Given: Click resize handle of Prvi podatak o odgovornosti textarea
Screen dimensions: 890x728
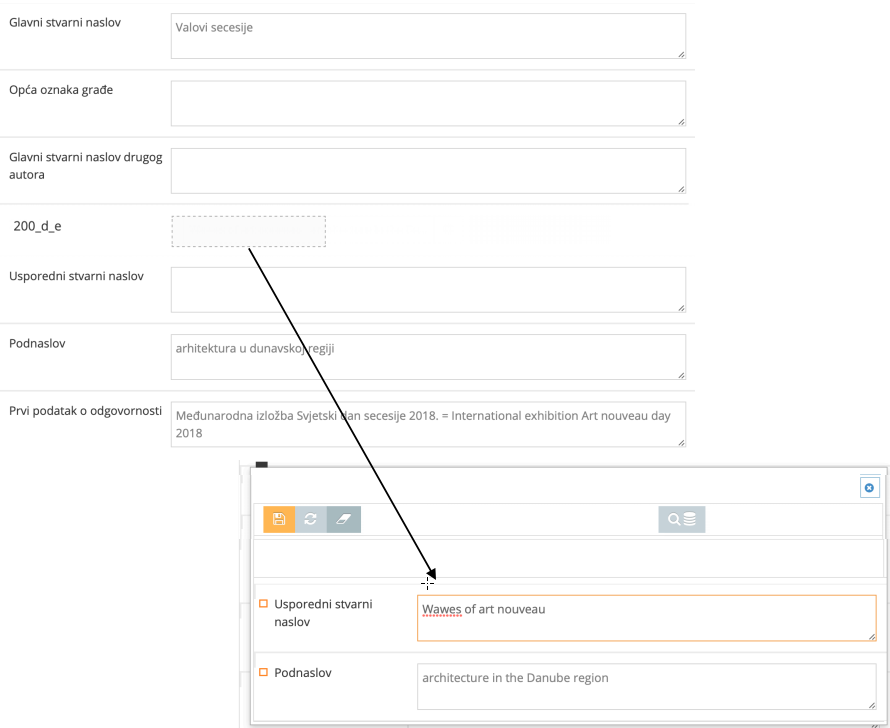Looking at the screenshot, I should pyautogui.click(x=681, y=442).
